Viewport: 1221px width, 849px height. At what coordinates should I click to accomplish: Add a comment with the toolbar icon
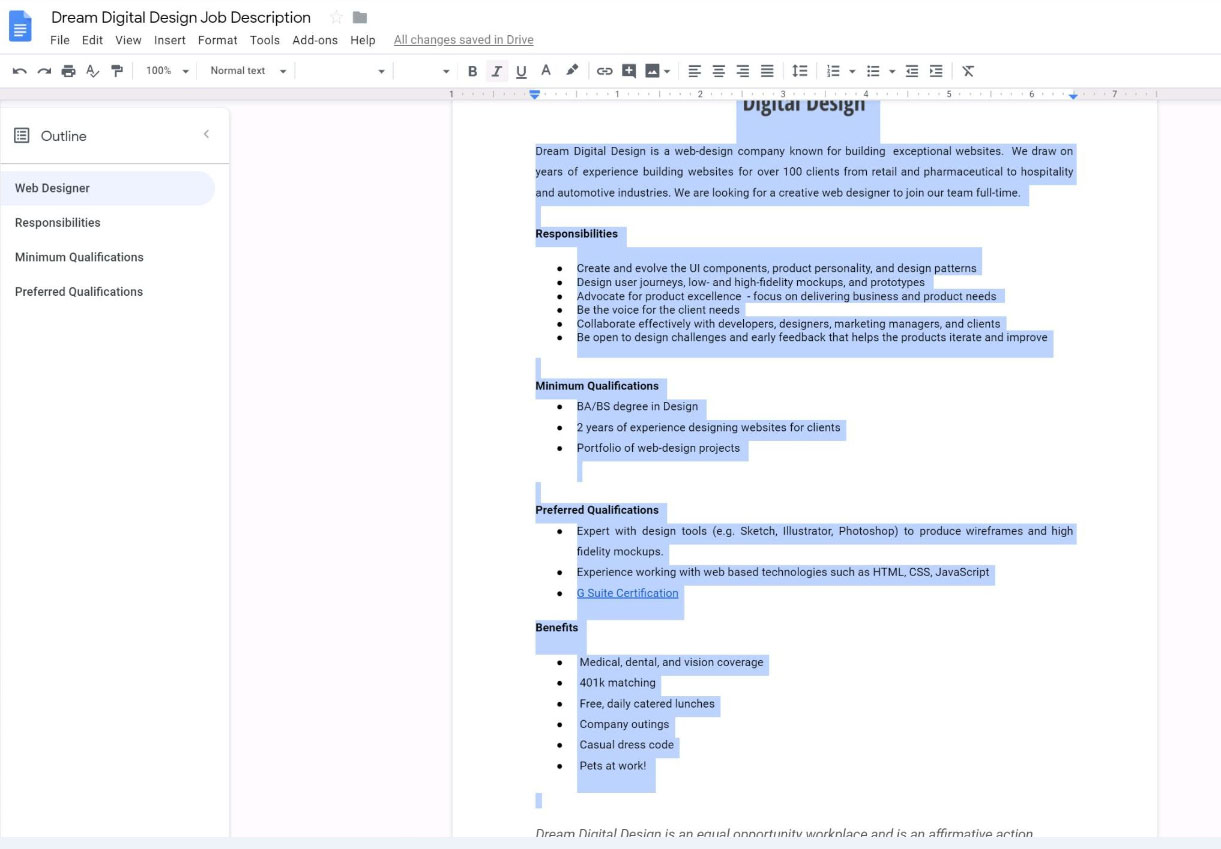click(x=629, y=71)
